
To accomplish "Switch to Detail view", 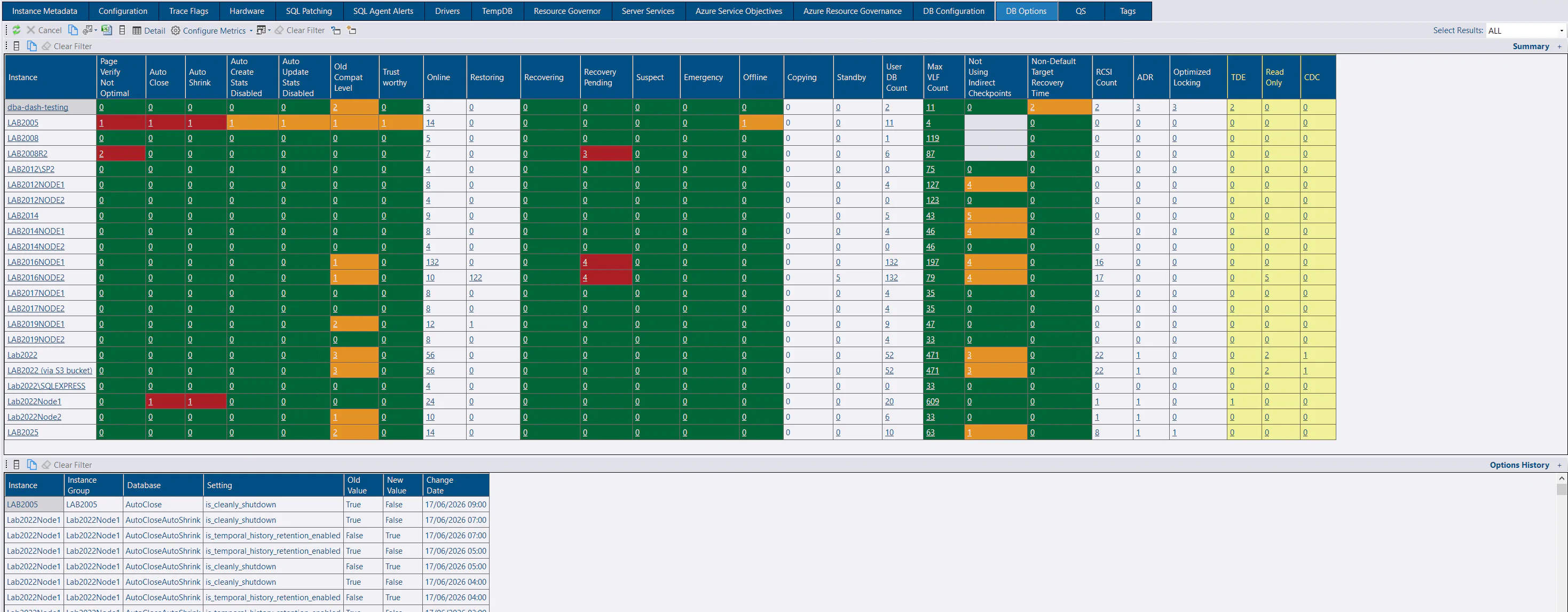I will 149,30.
